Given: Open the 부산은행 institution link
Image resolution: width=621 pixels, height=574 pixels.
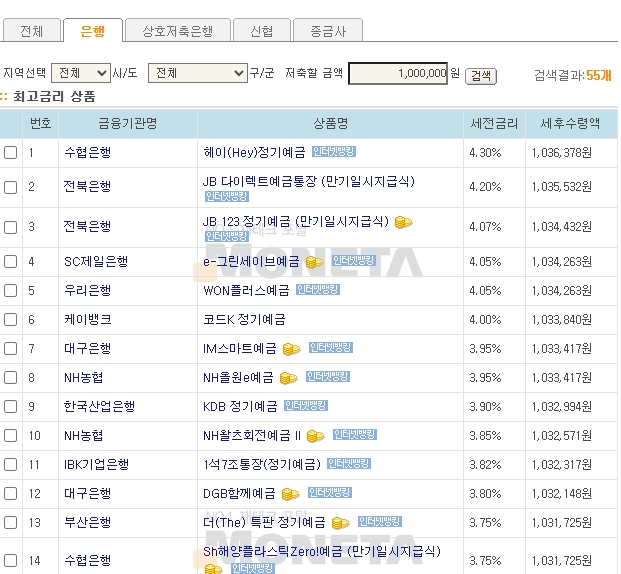Looking at the screenshot, I should (88, 523).
